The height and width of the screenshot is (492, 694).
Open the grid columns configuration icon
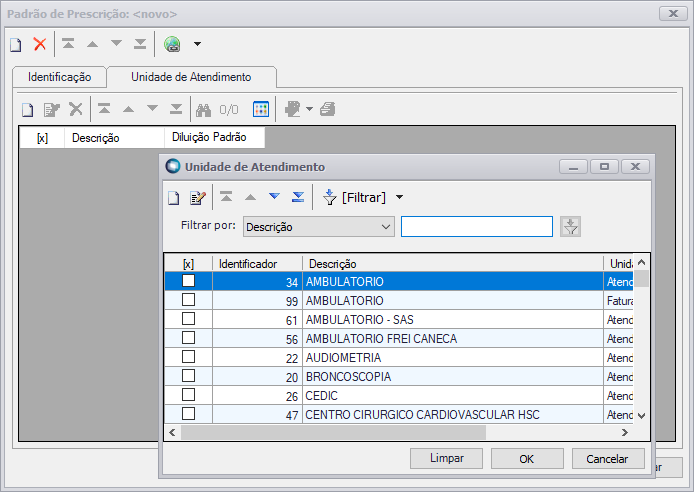coord(261,109)
